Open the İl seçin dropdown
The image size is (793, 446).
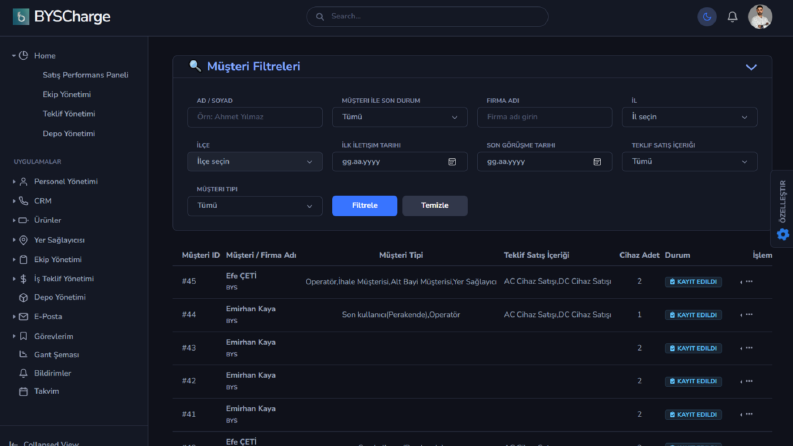(x=689, y=117)
